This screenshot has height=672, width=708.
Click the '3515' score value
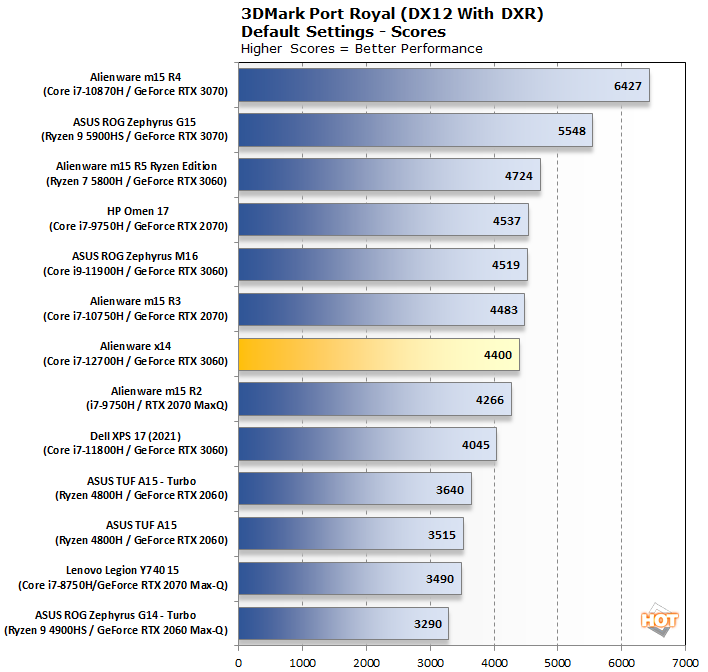tap(442, 535)
